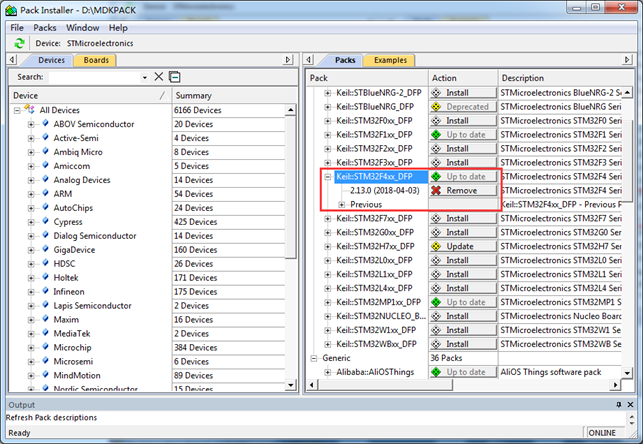
Task: Select the 2.13.0 (2018-04-03) version row
Action: (385, 191)
